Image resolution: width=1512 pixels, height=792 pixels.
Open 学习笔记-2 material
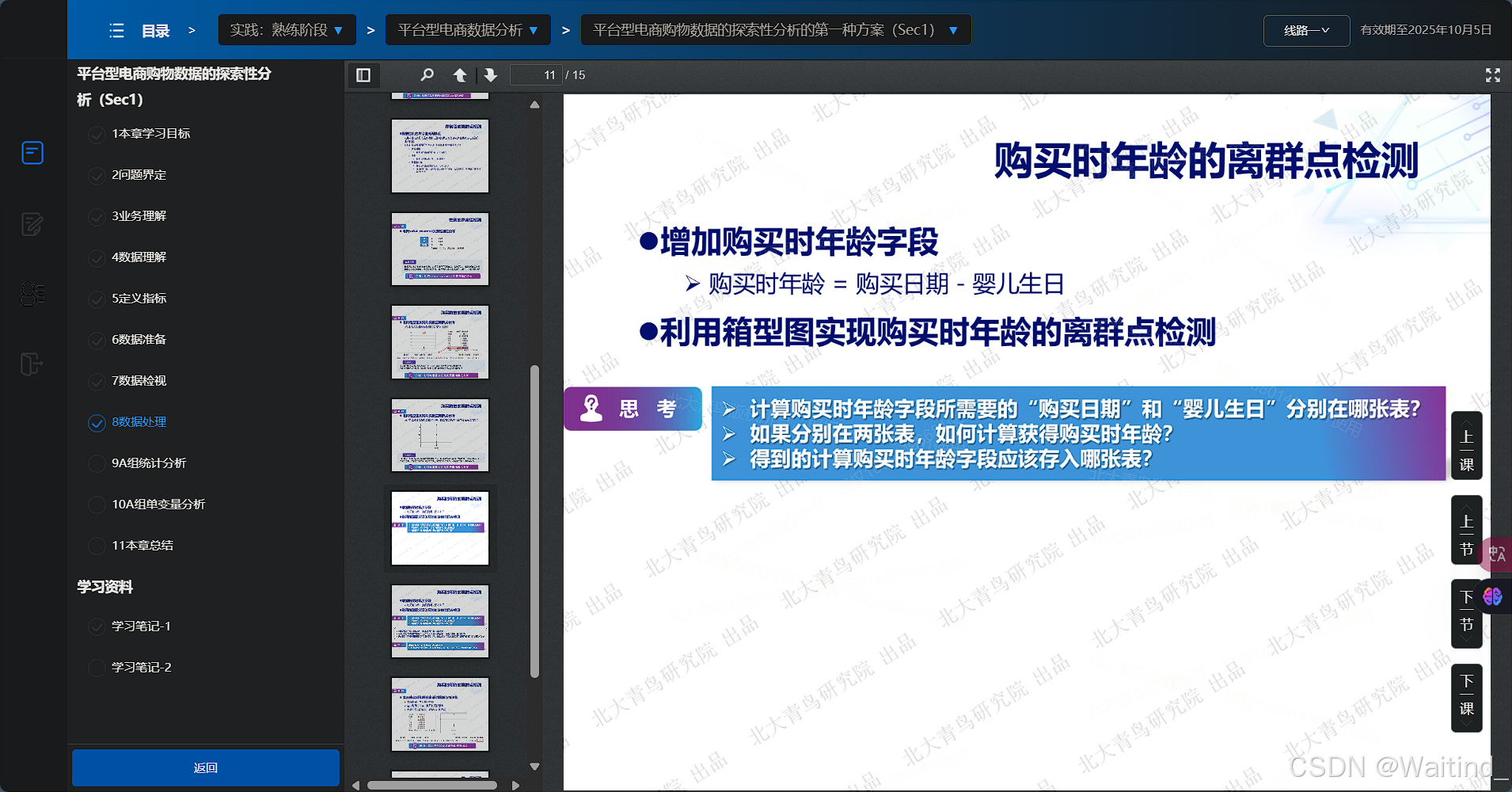[141, 667]
